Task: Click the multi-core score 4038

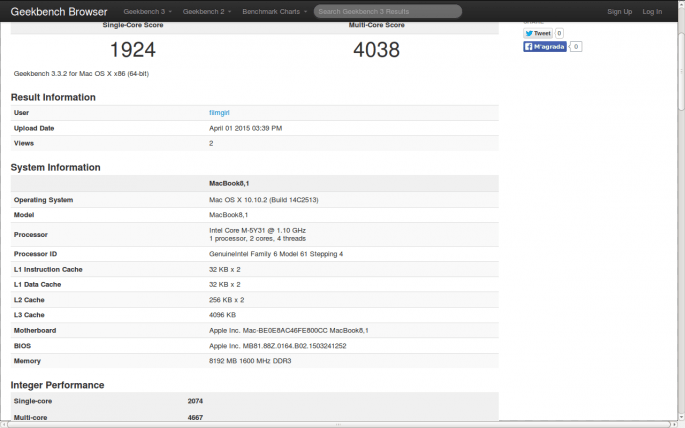Action: pyautogui.click(x=376, y=49)
